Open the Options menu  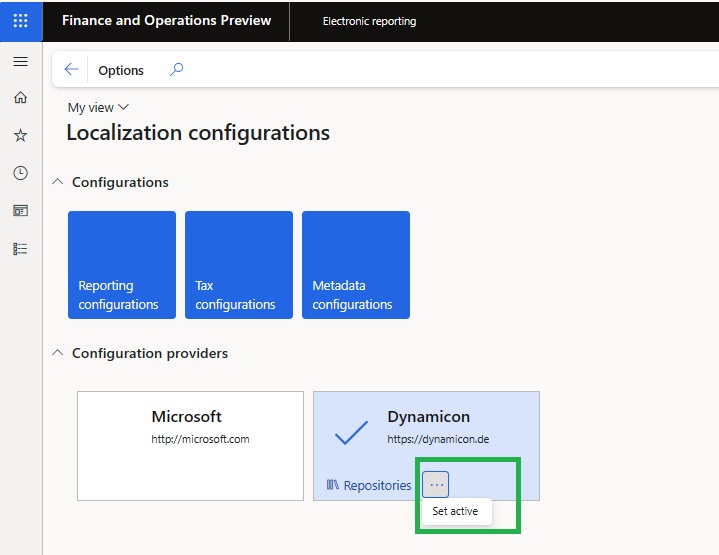[121, 70]
